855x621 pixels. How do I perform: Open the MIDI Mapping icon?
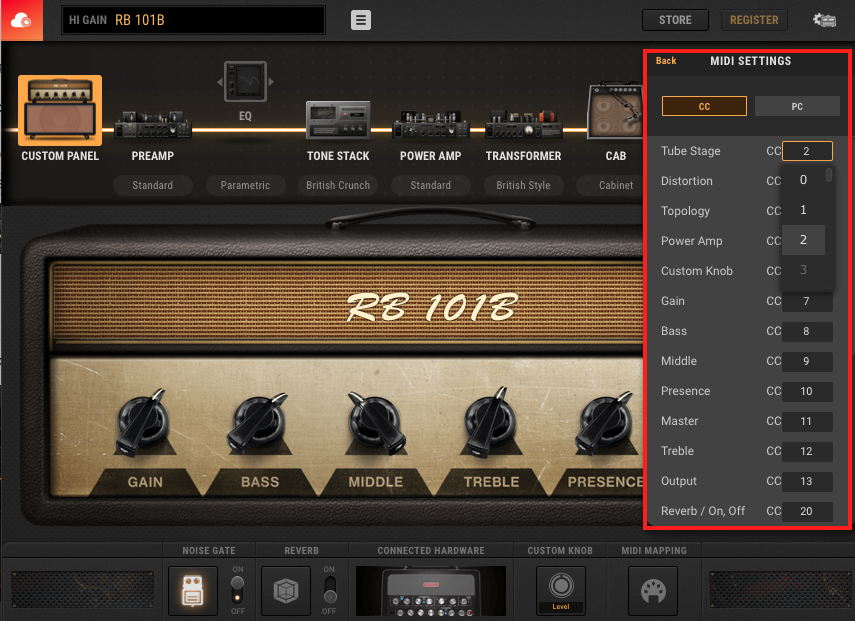652,590
